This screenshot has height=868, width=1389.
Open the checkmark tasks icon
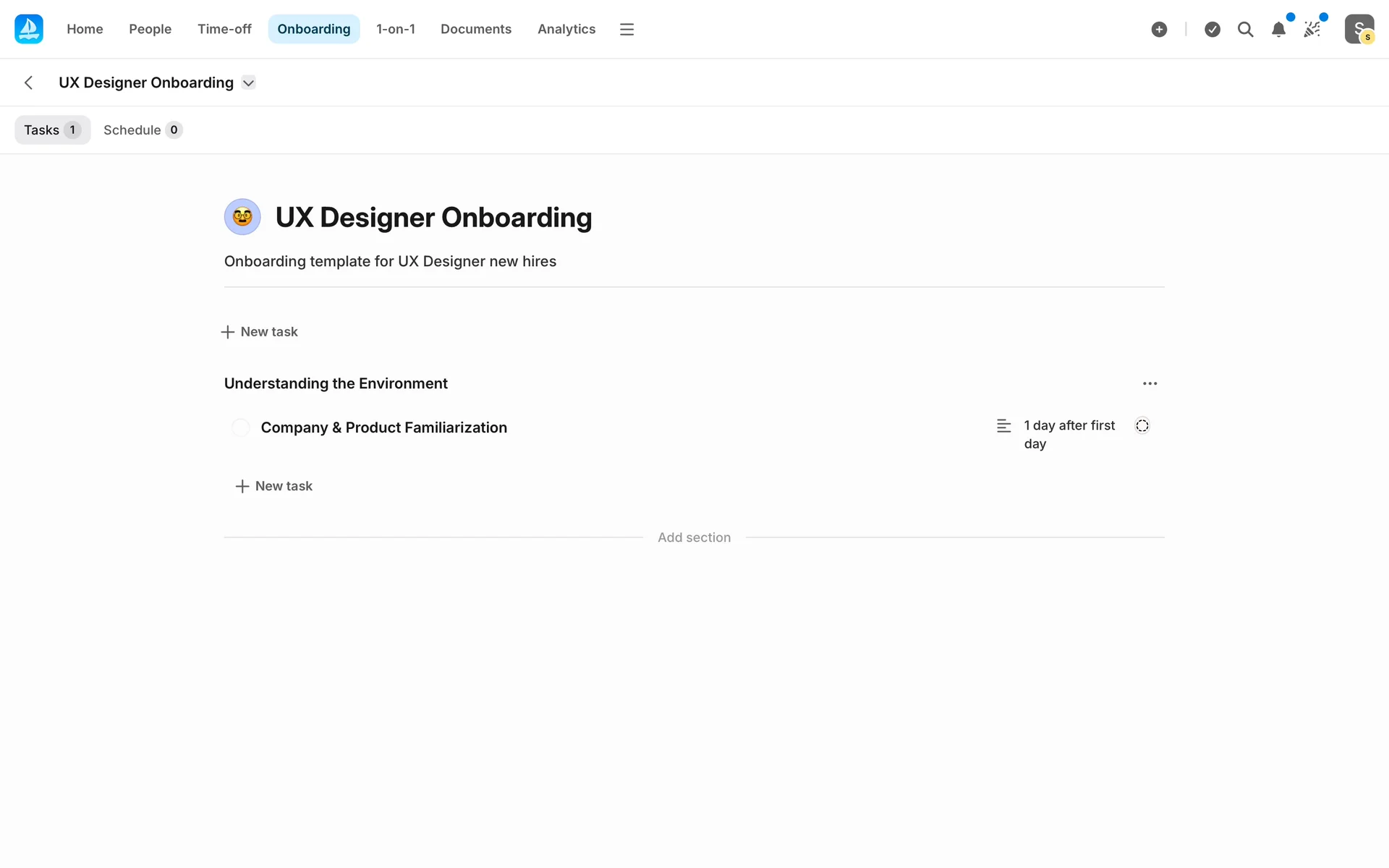pyautogui.click(x=1212, y=29)
